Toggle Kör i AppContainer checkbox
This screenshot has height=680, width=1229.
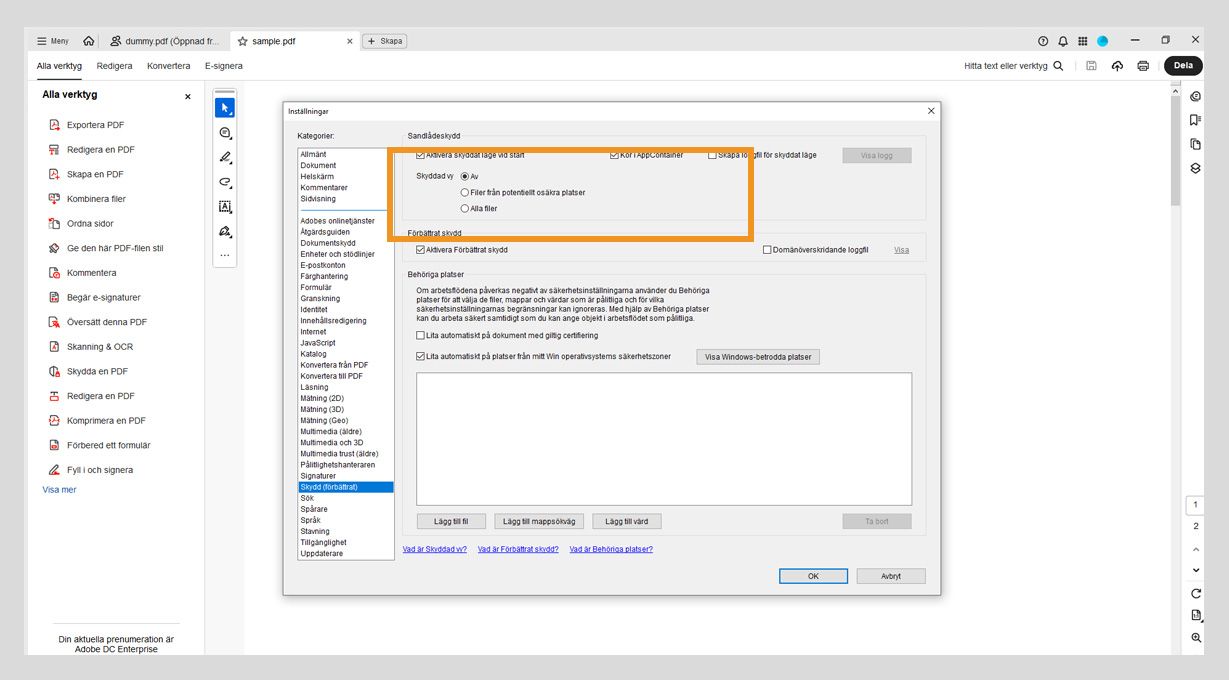click(614, 155)
